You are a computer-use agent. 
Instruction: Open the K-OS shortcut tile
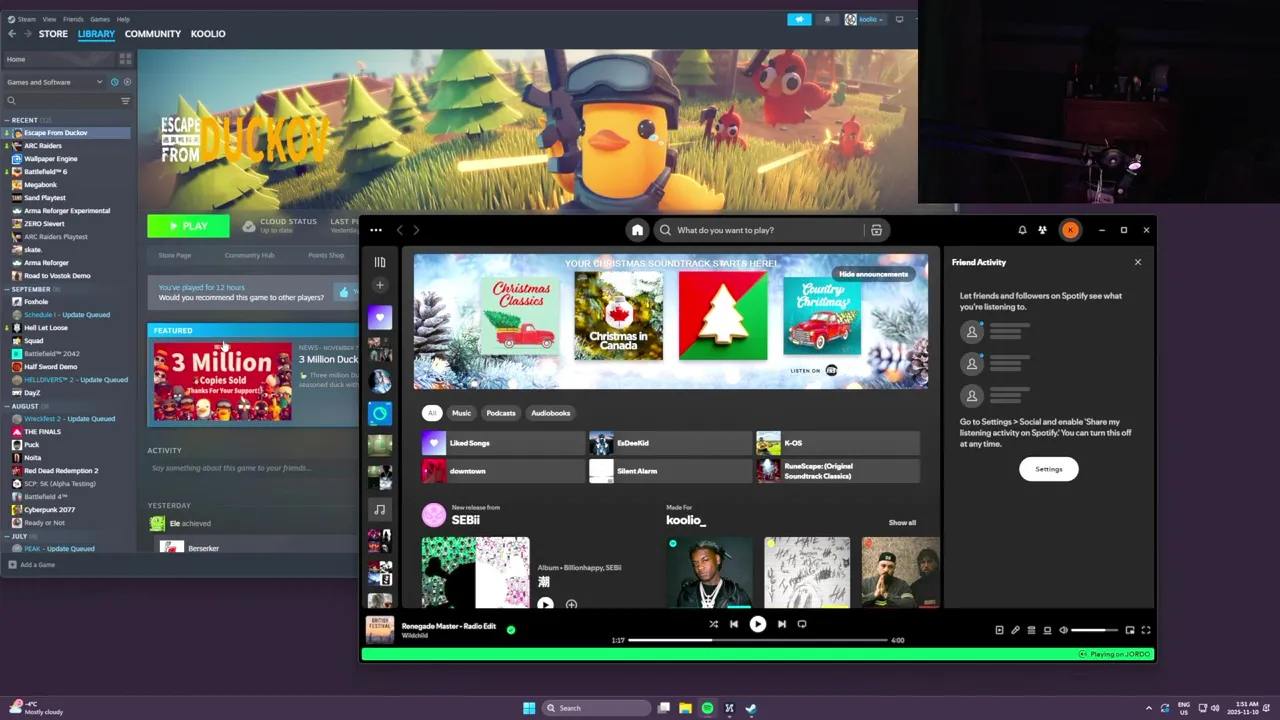point(837,443)
